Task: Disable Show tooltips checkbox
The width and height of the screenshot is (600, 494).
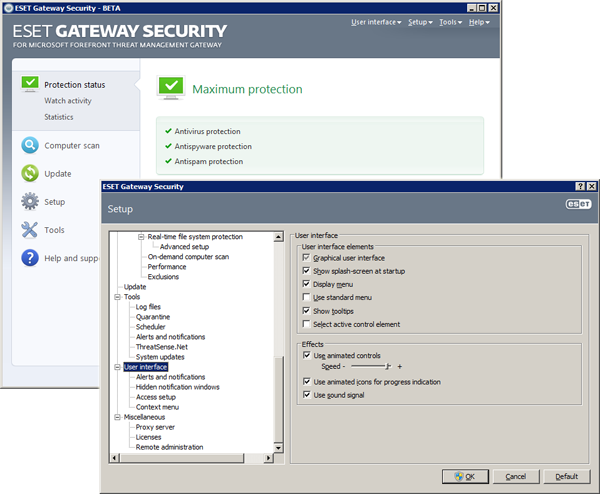Action: pyautogui.click(x=306, y=311)
